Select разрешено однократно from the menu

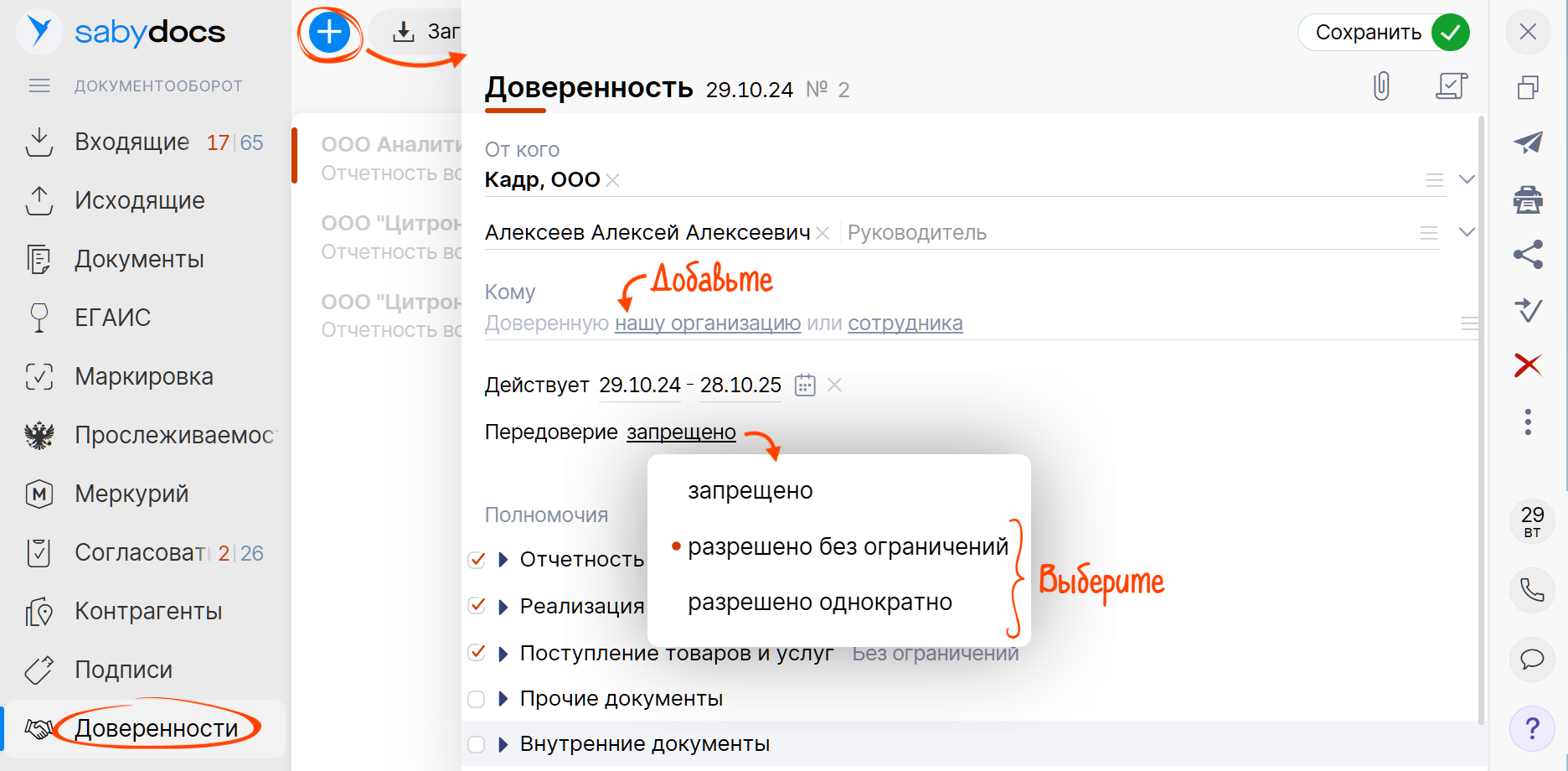point(819,603)
